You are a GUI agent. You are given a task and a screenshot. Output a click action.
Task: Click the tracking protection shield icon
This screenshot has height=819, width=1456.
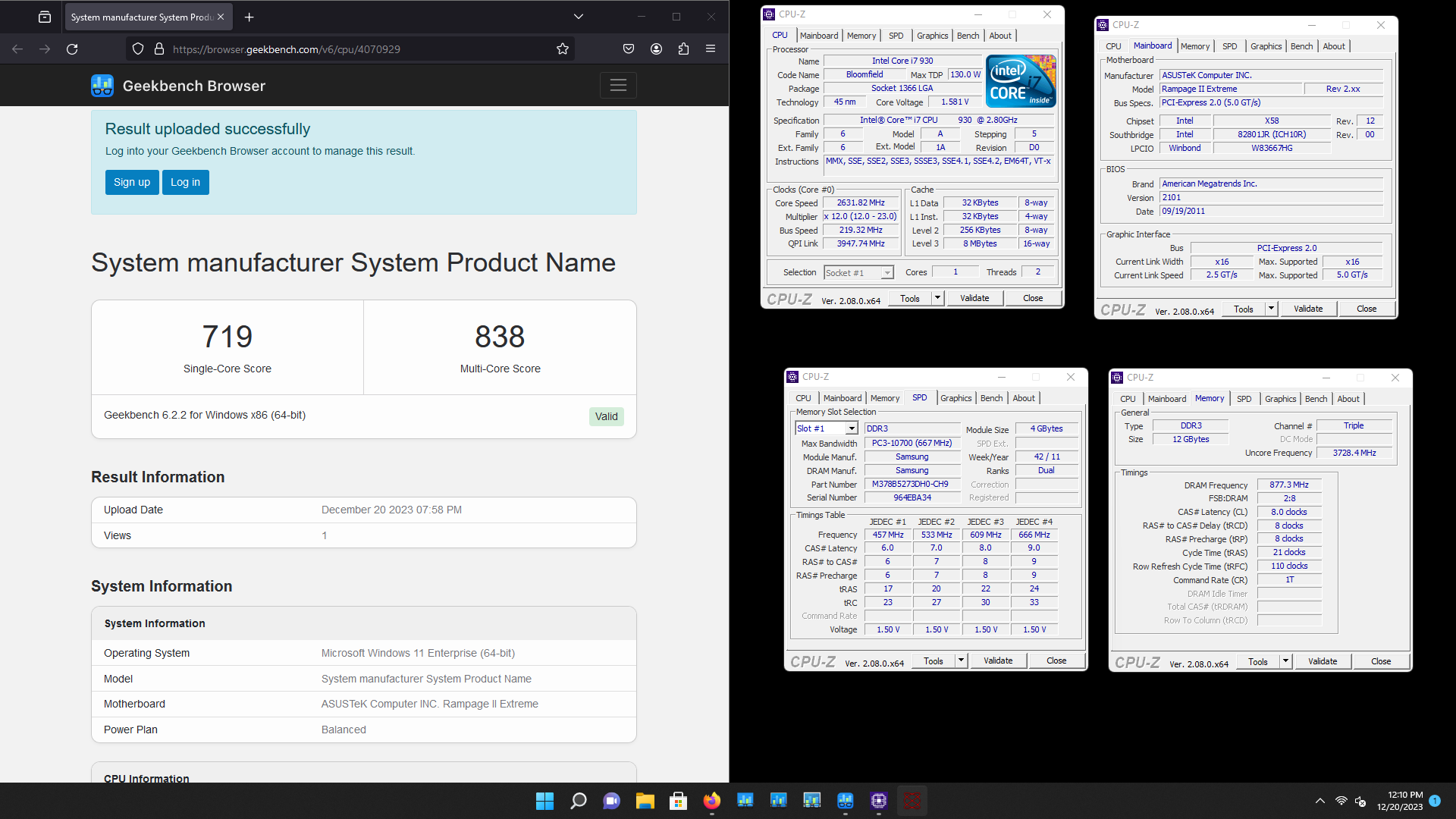click(x=138, y=49)
